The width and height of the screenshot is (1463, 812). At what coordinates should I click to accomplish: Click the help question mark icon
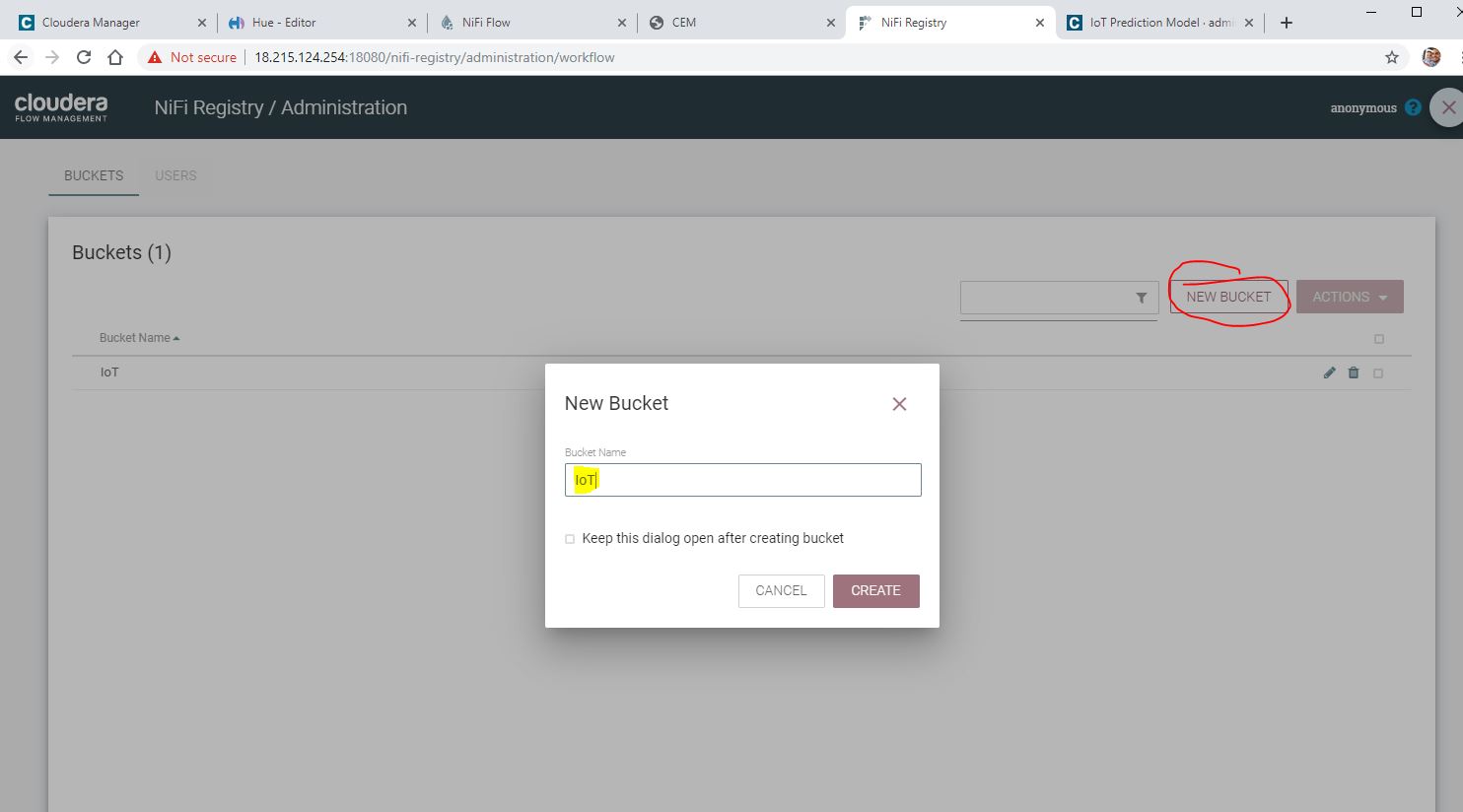(1413, 107)
